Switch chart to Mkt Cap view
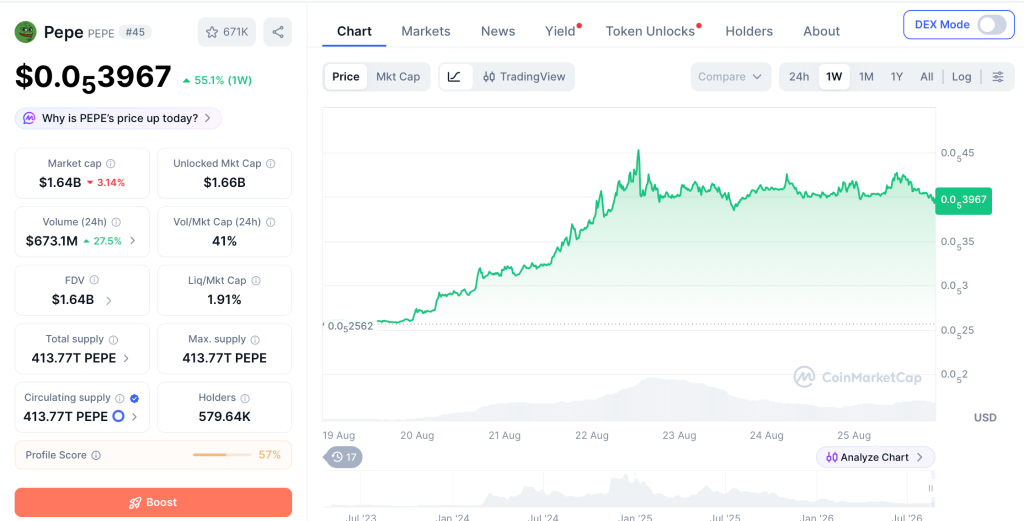The image size is (1024, 521). click(x=398, y=76)
